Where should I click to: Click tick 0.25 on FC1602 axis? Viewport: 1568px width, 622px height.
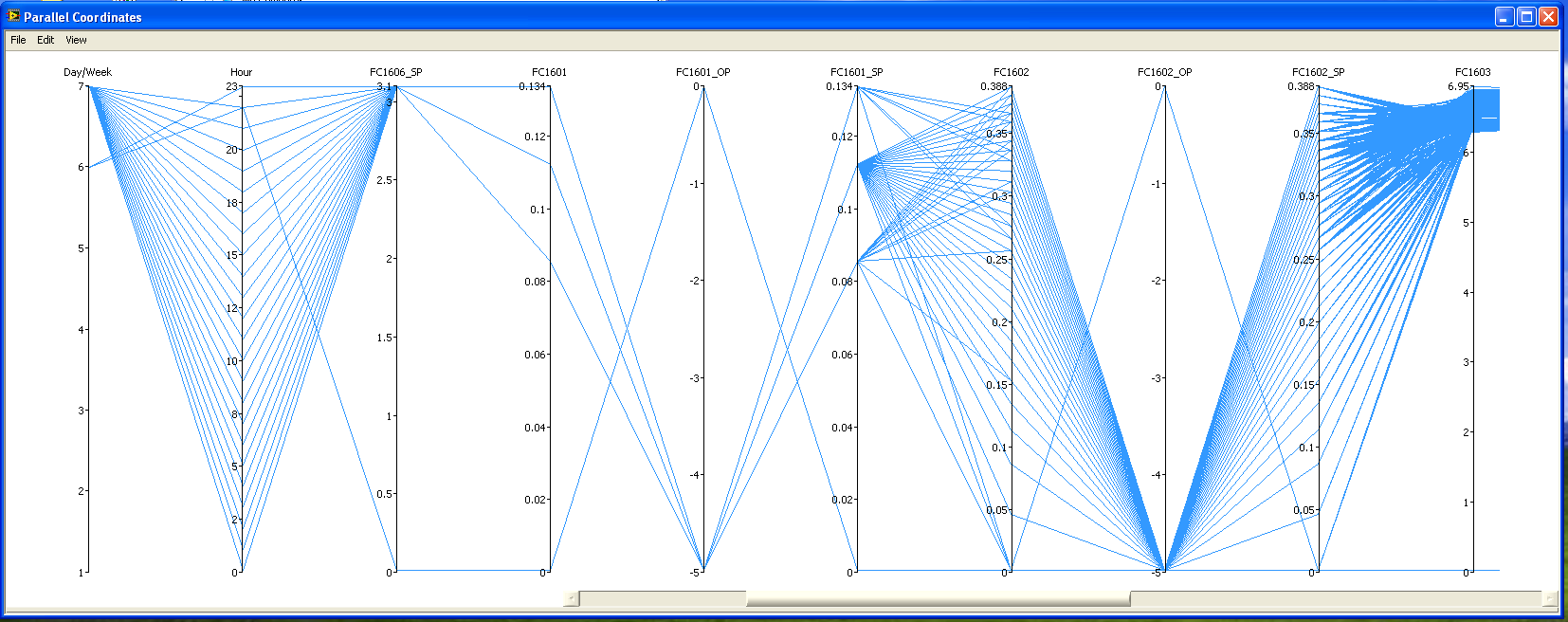[x=996, y=260]
